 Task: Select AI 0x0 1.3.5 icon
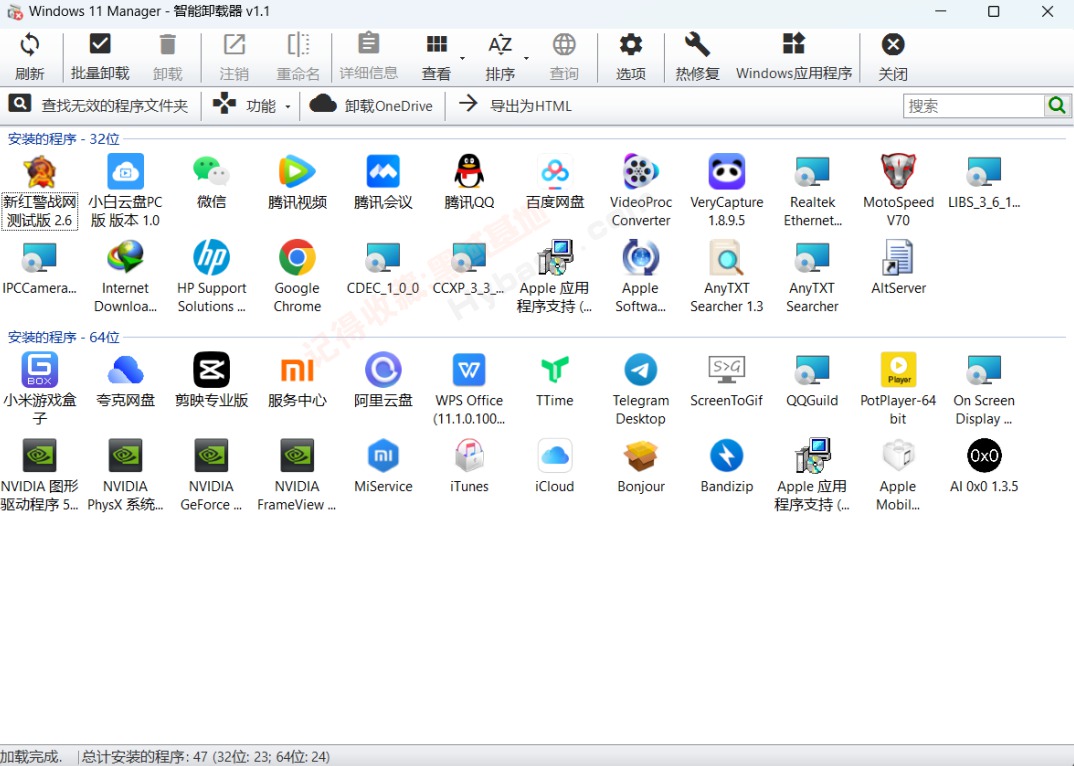(x=984, y=456)
